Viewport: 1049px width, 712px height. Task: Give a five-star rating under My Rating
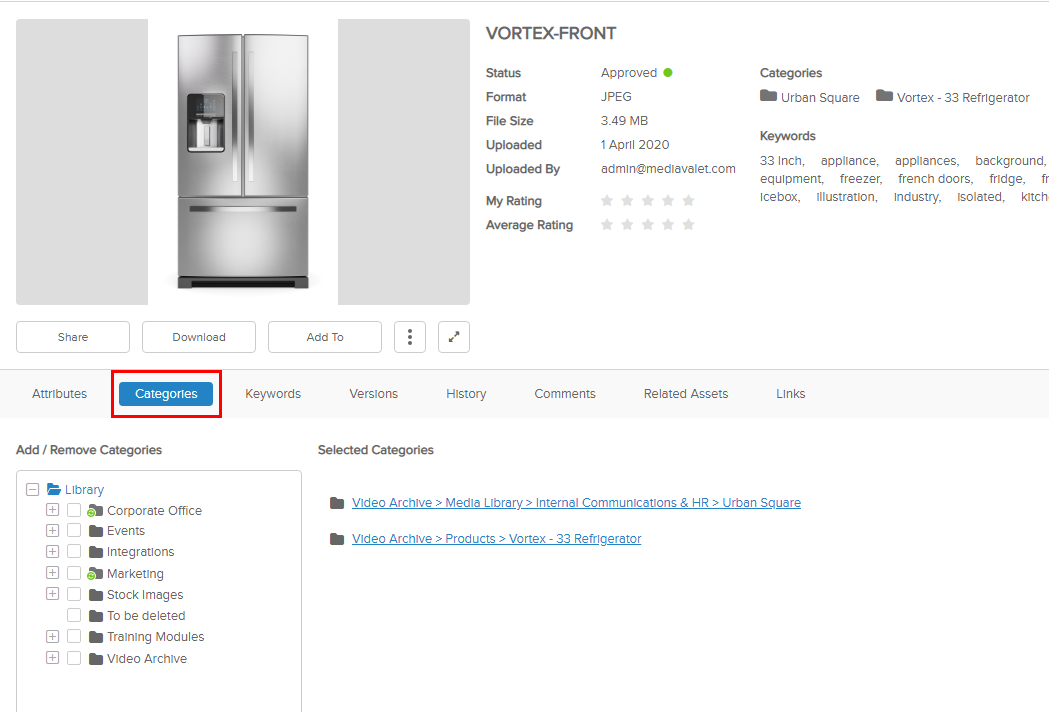(x=687, y=200)
